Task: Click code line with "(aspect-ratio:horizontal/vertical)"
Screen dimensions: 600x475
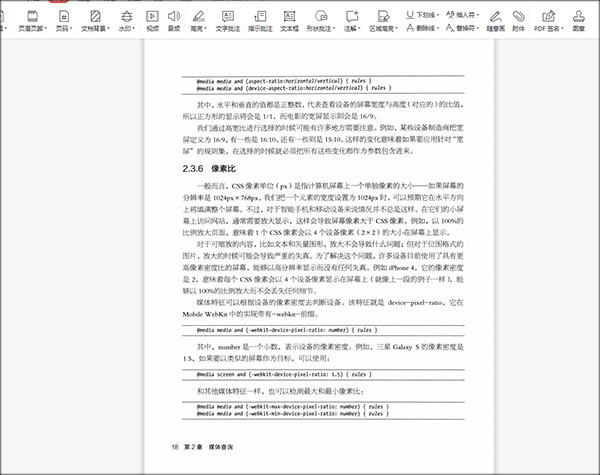Action: click(x=284, y=81)
